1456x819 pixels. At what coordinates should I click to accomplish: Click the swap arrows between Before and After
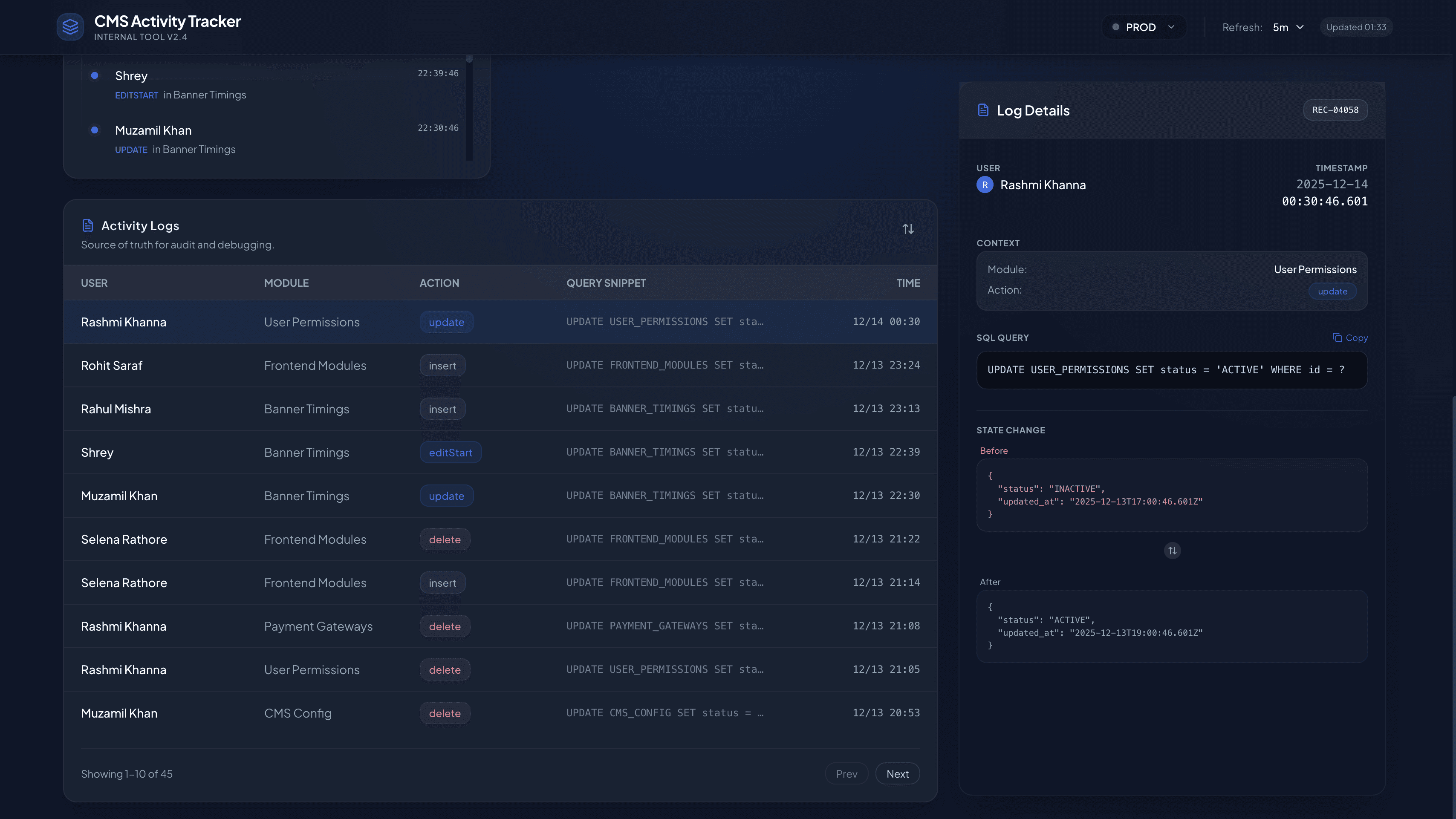click(x=1172, y=551)
